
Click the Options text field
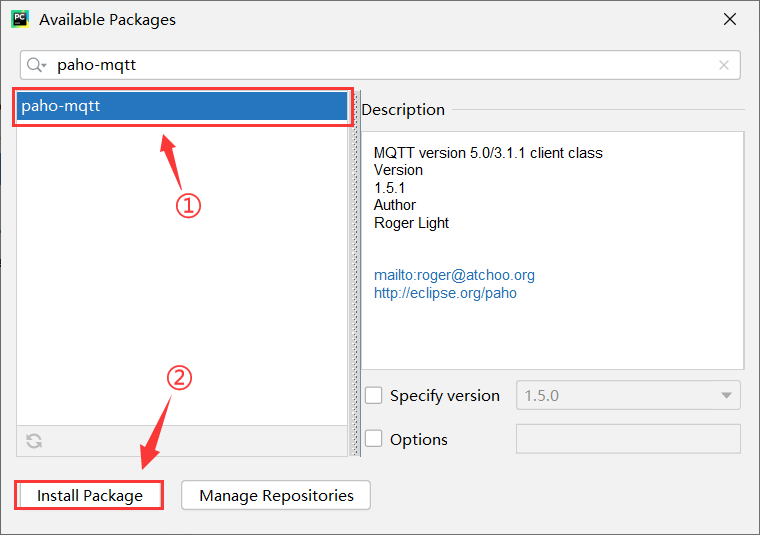[628, 439]
